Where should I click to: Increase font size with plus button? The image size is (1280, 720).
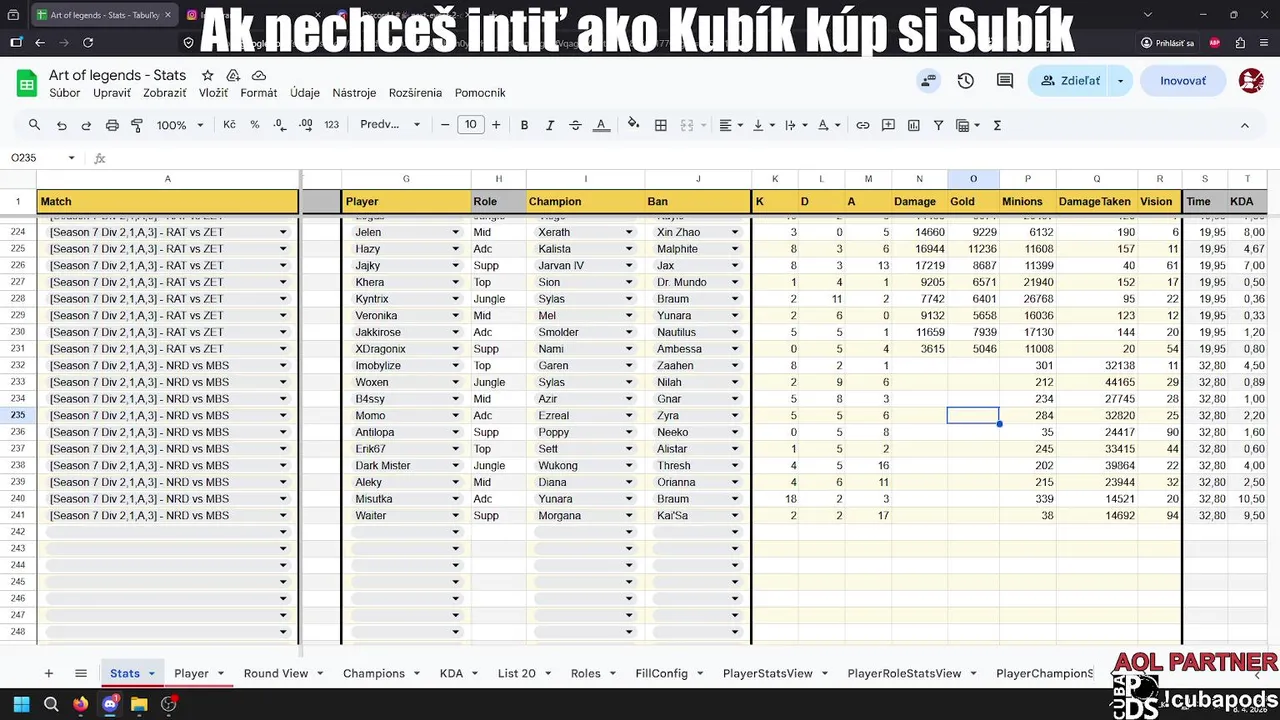[496, 125]
